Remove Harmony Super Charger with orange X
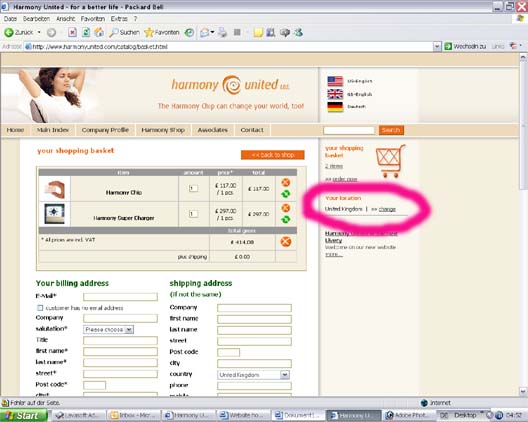Viewport: 528px width, 422px height. click(286, 208)
